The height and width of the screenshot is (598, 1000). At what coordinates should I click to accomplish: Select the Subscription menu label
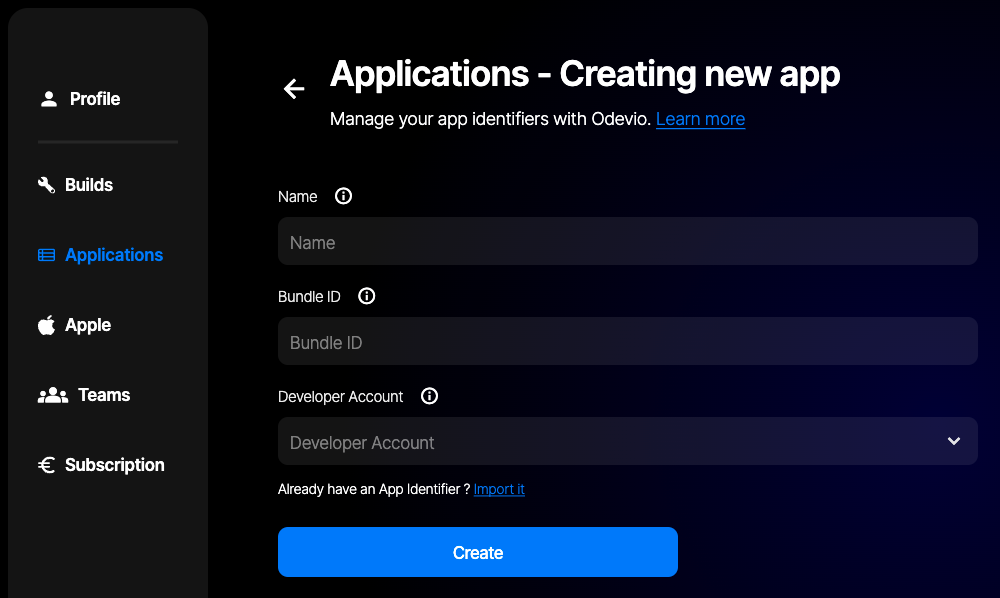pyautogui.click(x=115, y=465)
